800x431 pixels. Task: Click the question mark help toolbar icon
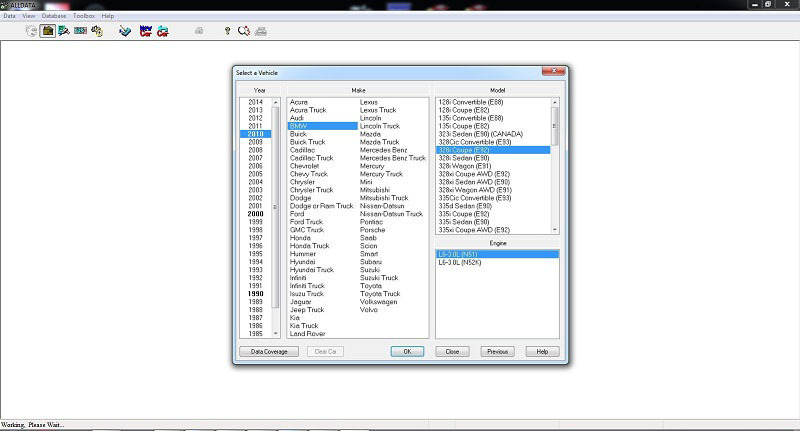click(228, 31)
